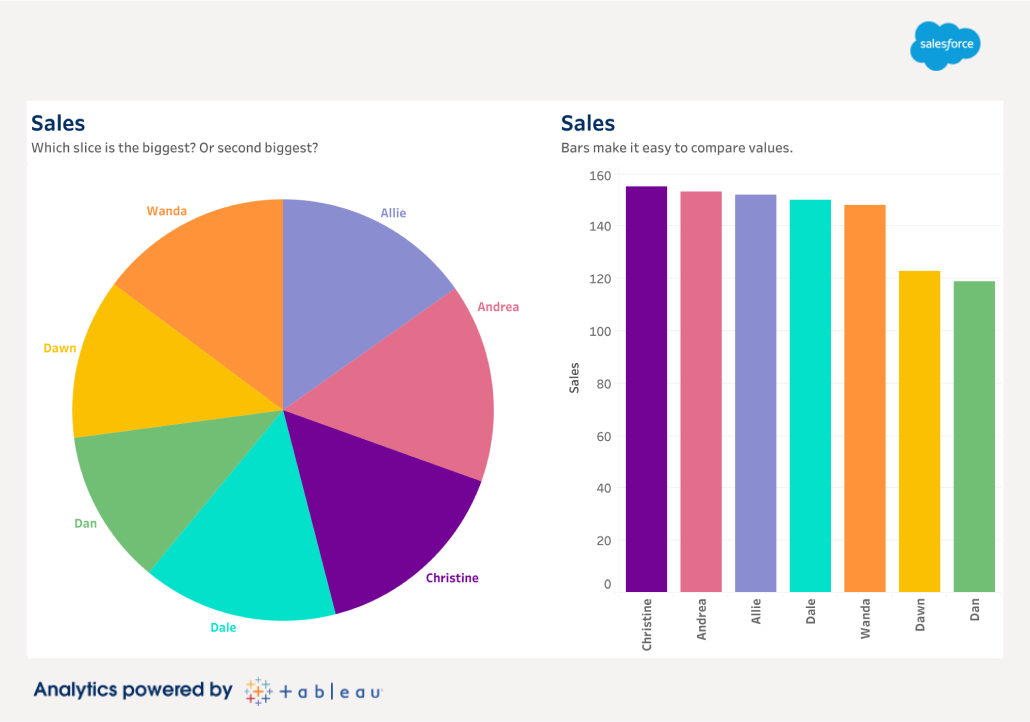Click the Salesforce cloud logo
This screenshot has height=722, width=1030.
pos(945,45)
